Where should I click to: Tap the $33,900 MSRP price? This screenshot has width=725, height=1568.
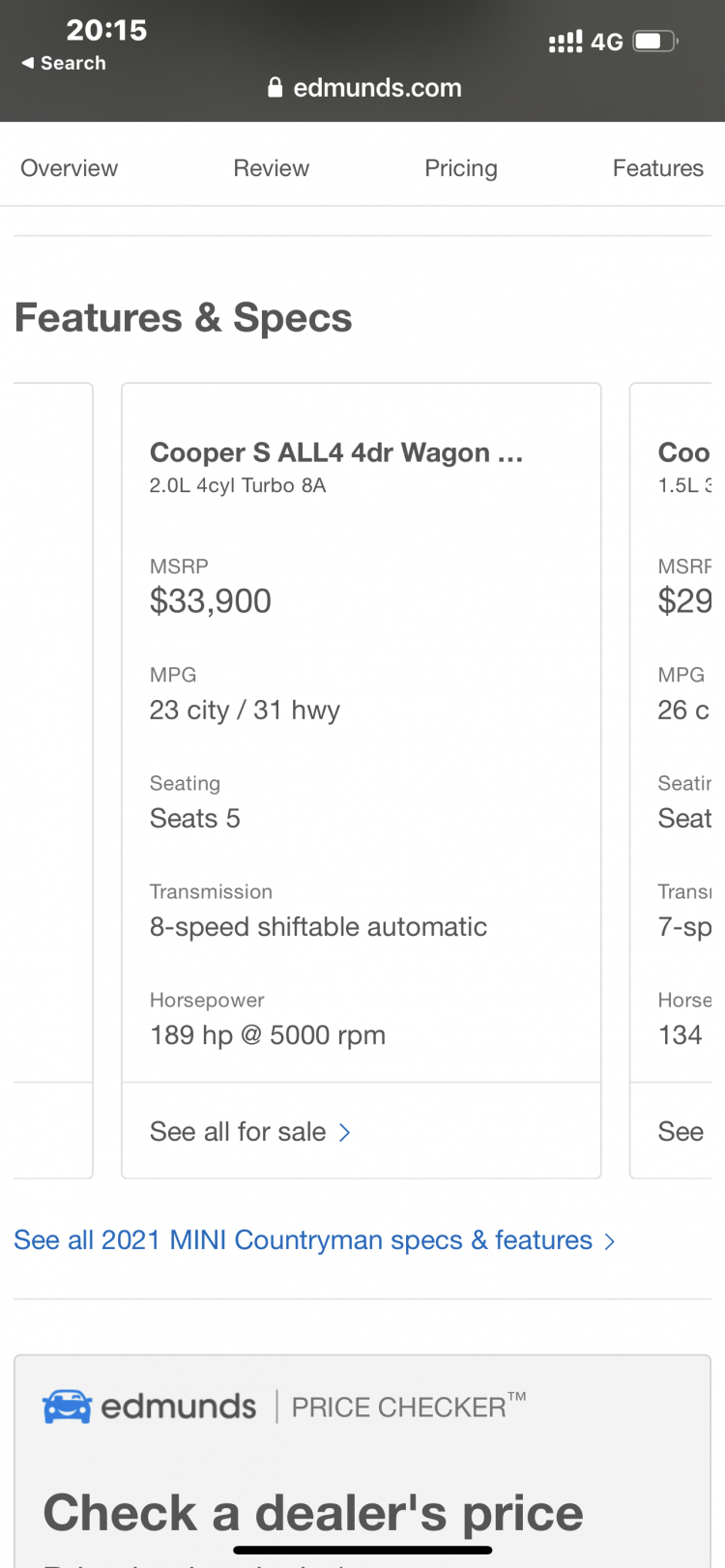pyautogui.click(x=211, y=601)
